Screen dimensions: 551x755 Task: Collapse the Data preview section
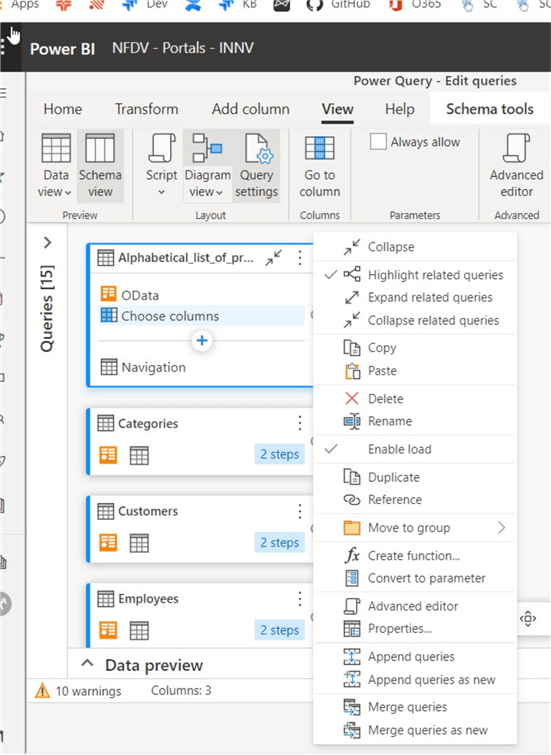(87, 664)
